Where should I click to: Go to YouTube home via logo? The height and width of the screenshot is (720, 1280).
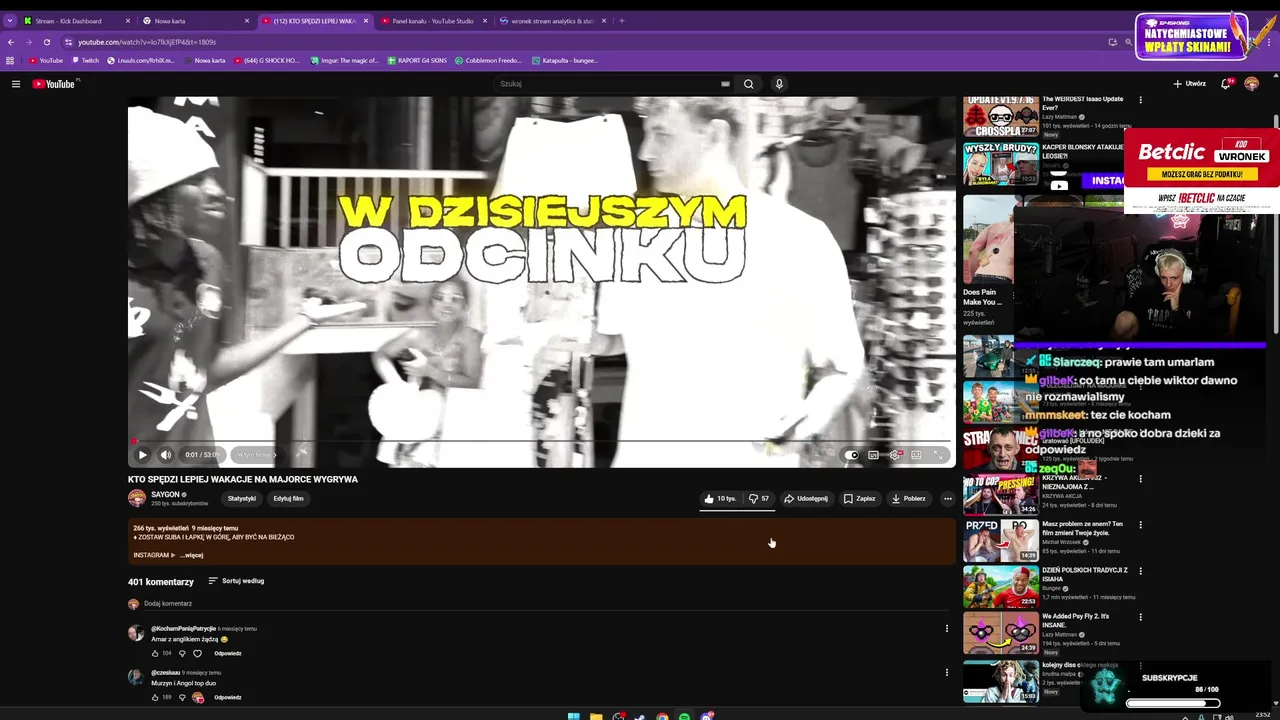pos(54,84)
